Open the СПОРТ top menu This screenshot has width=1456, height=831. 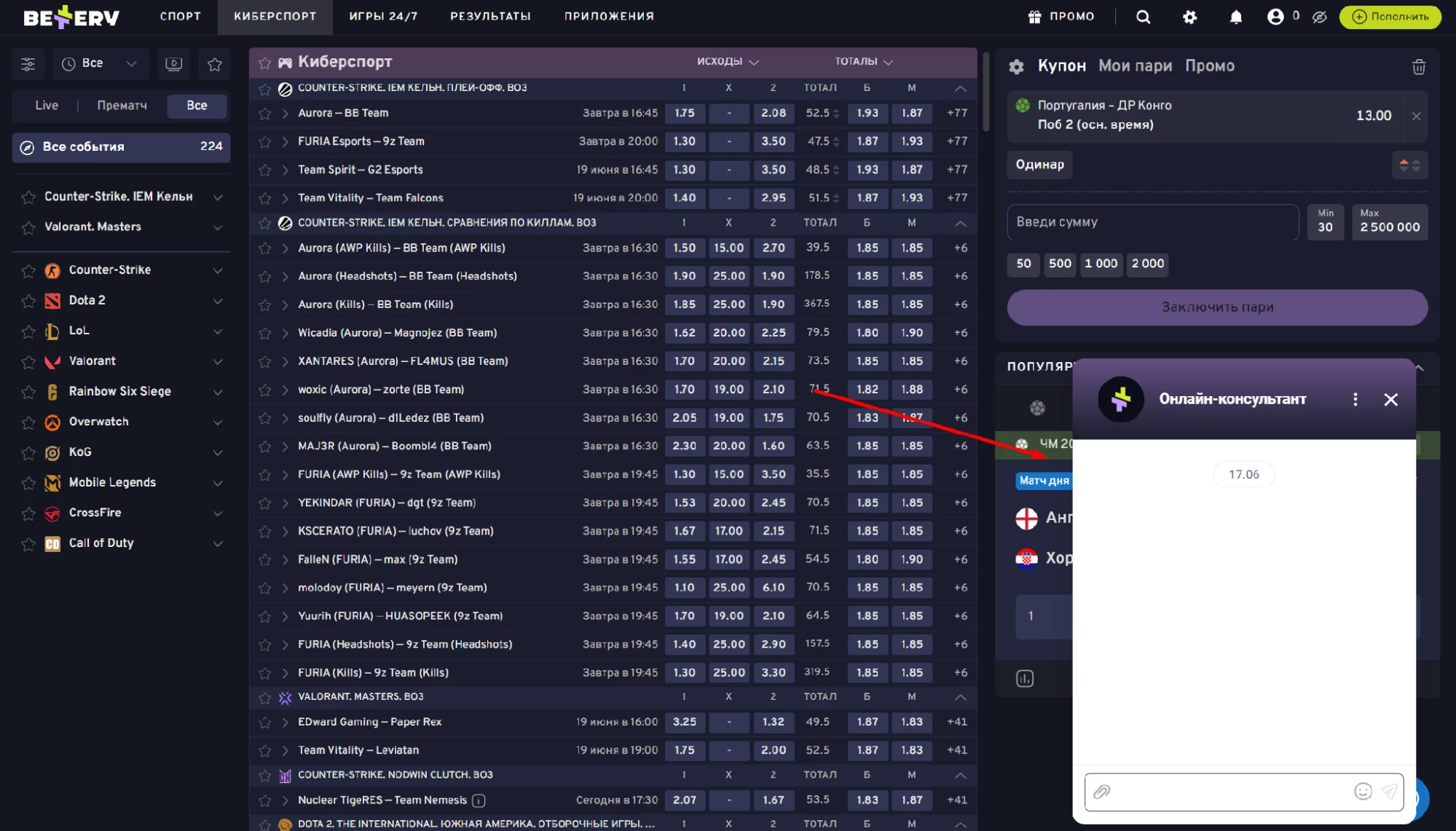tap(180, 17)
